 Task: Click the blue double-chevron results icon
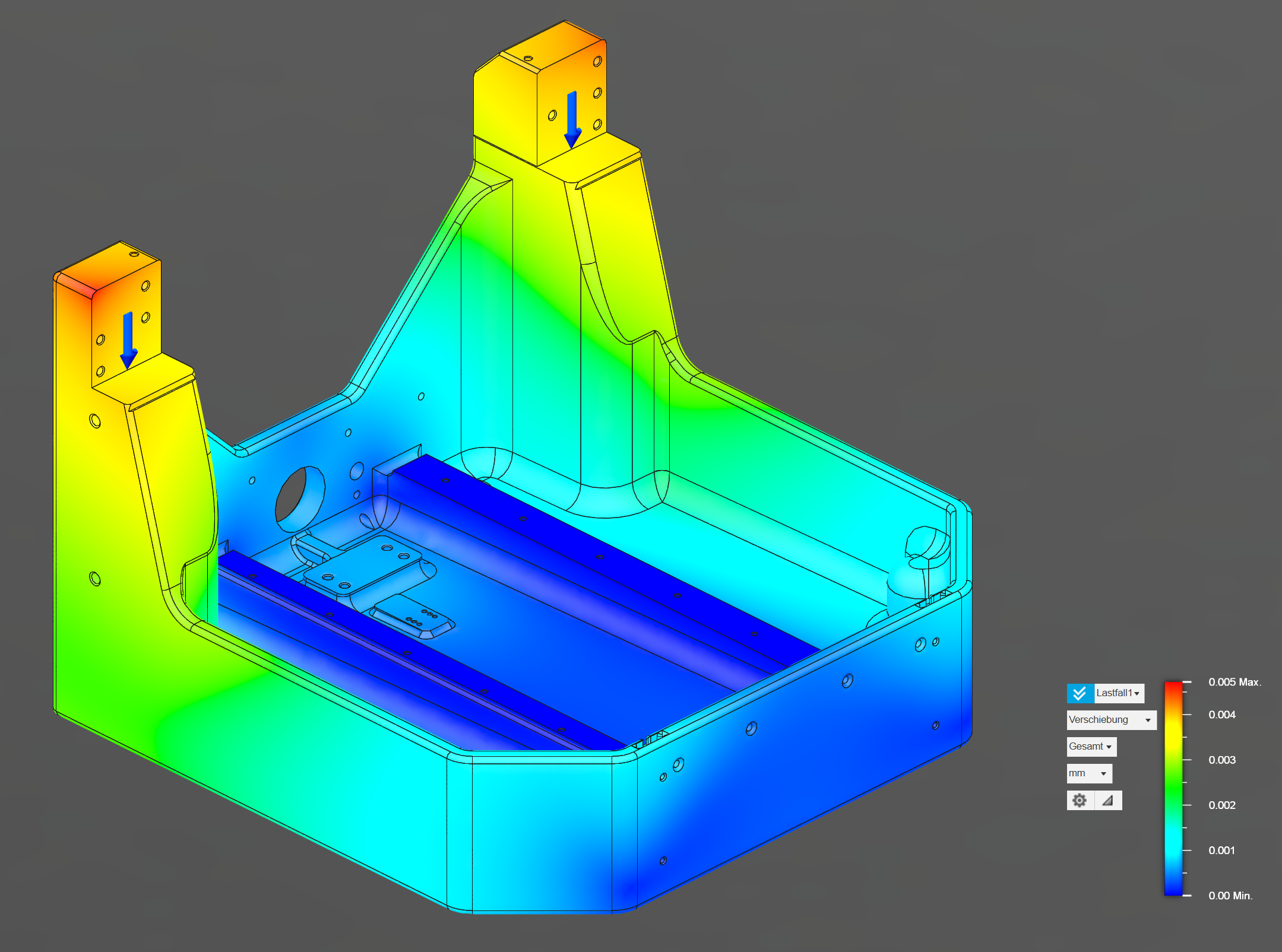point(1080,693)
